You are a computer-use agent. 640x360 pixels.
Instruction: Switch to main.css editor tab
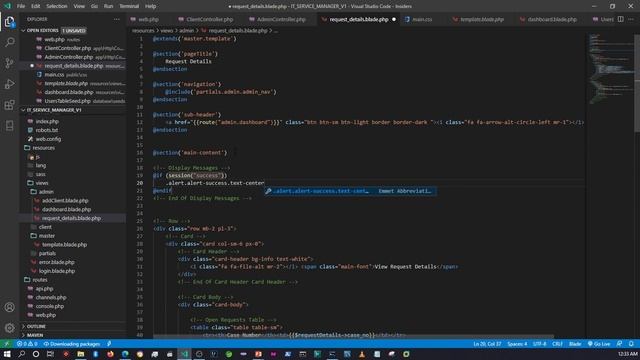[x=422, y=19]
